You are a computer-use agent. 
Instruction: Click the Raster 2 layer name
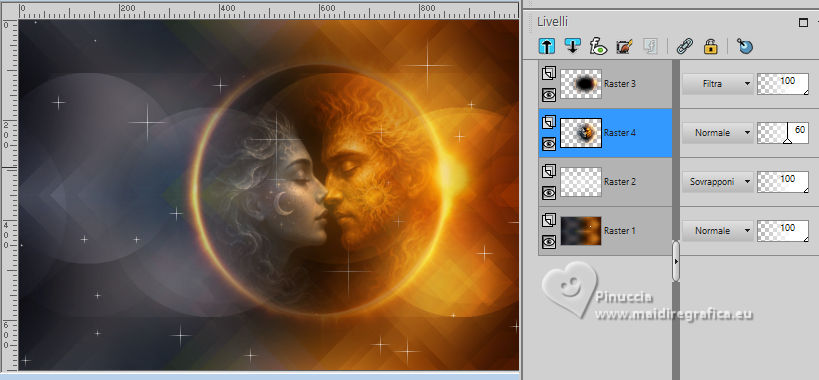(619, 182)
